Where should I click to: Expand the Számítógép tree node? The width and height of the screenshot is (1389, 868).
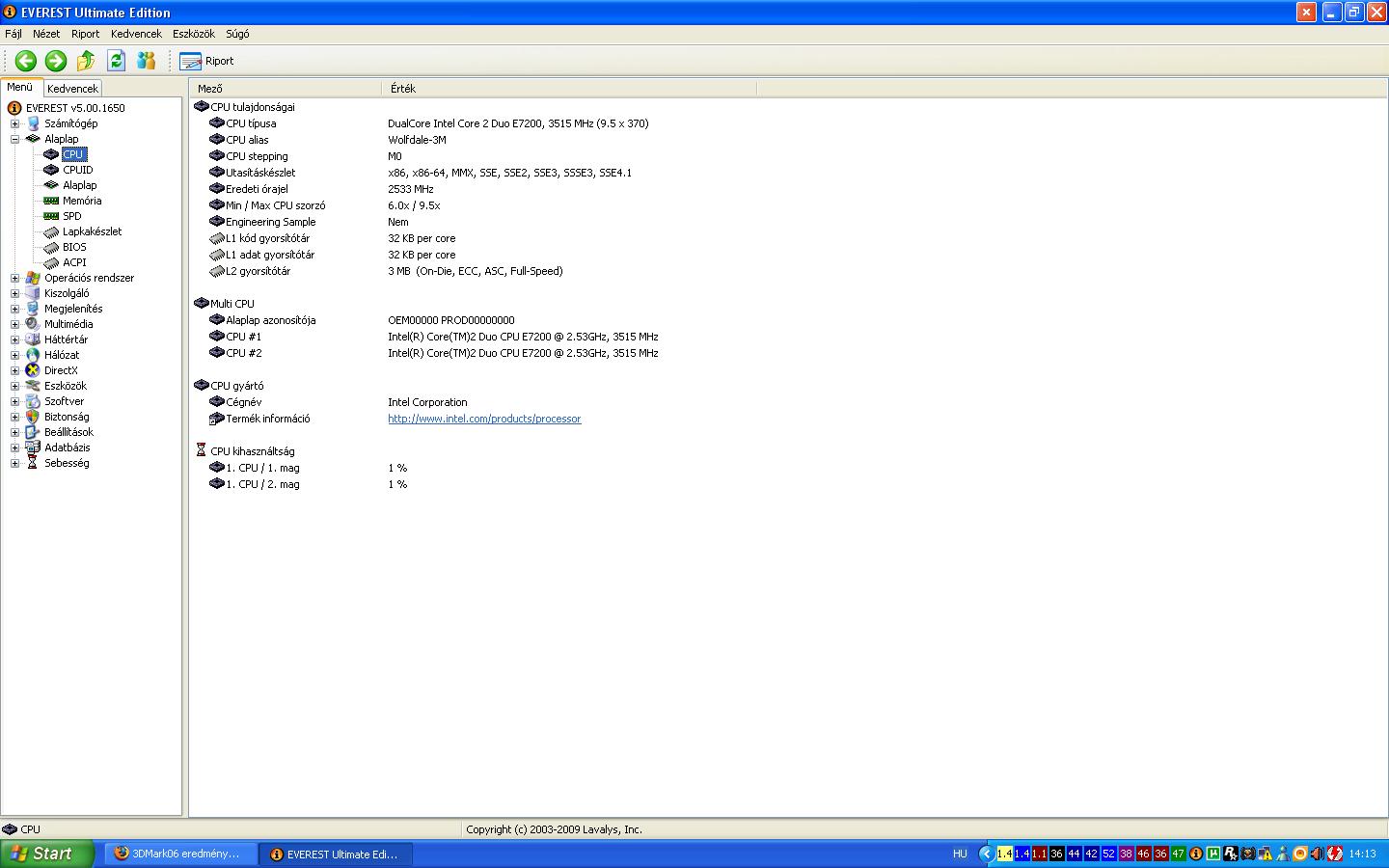[x=14, y=123]
